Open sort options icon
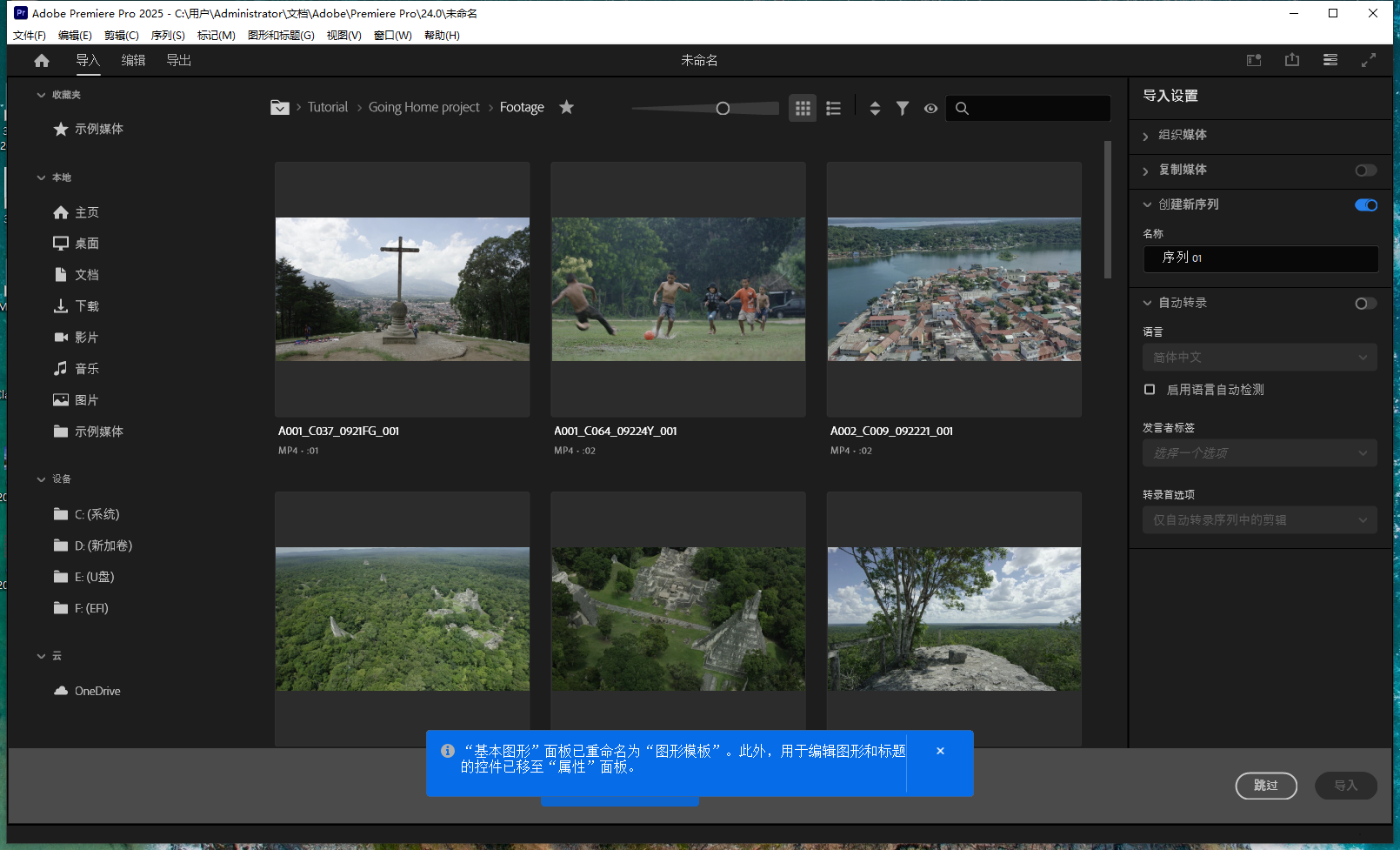Viewport: 1400px width, 850px height. pos(875,108)
